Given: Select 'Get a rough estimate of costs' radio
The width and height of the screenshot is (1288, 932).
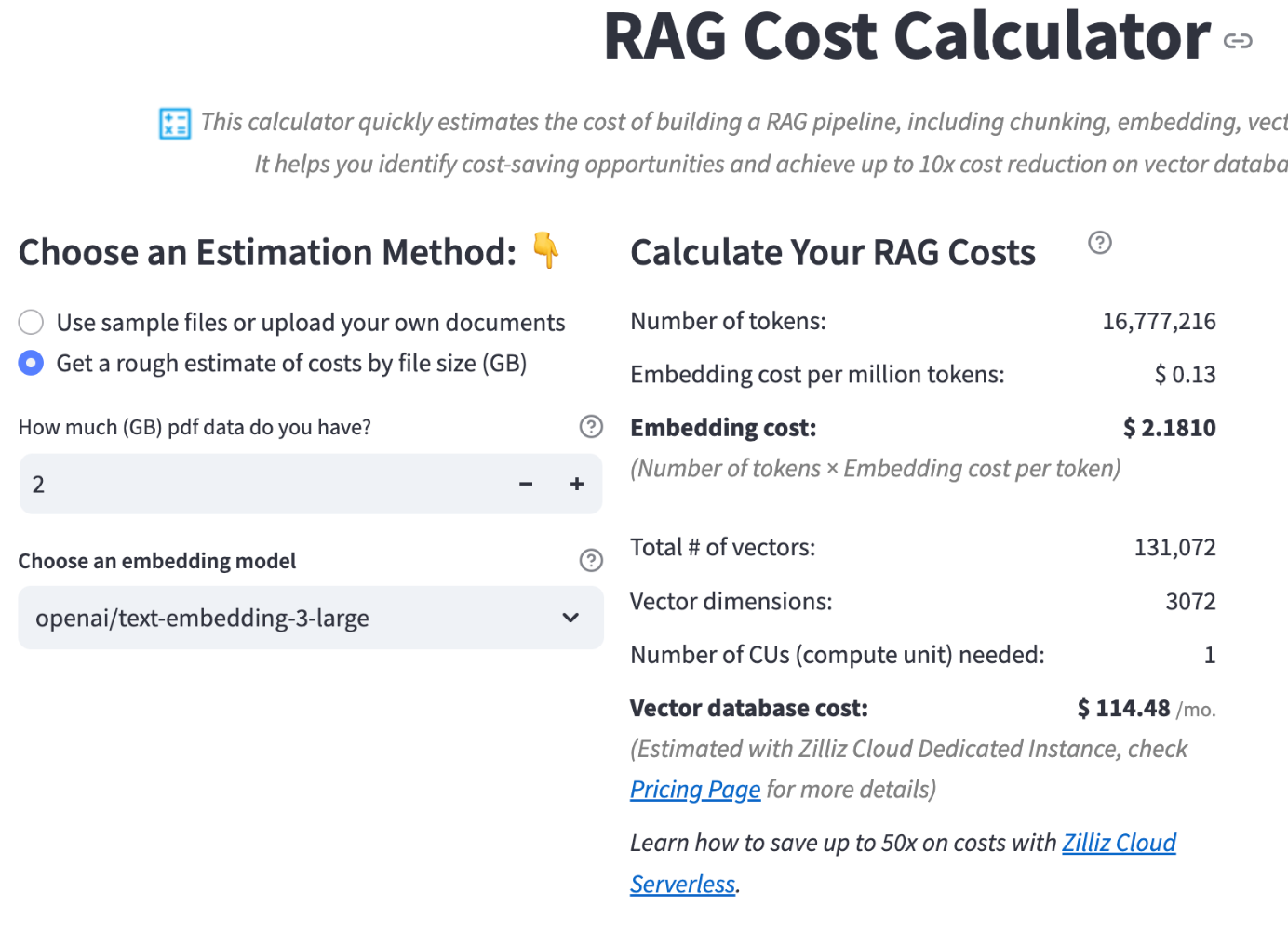Looking at the screenshot, I should (32, 363).
